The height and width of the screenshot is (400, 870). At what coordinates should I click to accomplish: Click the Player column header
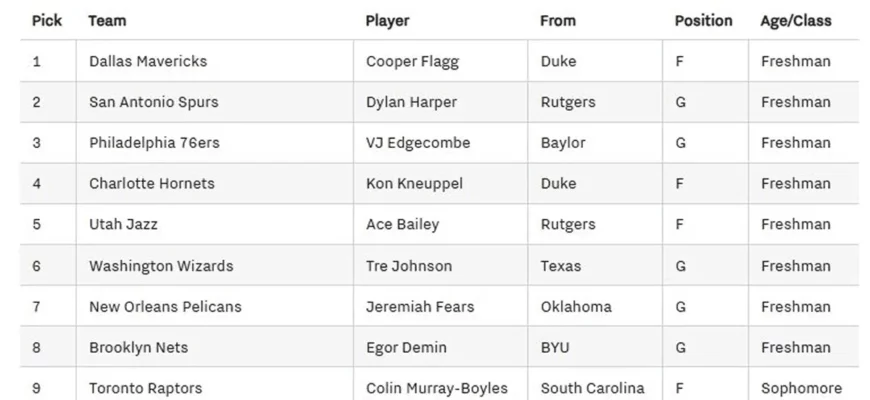tap(387, 20)
